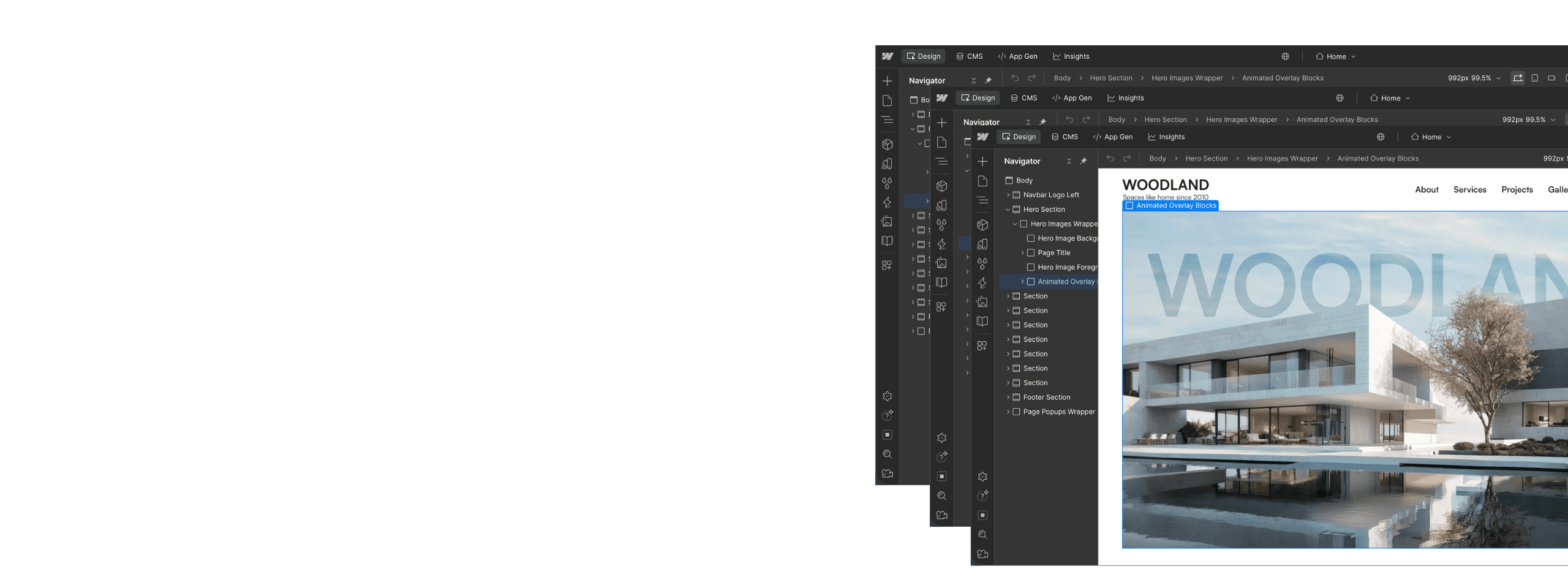Toggle the Navigator pin in front window
This screenshot has width=1568, height=588.
click(x=1084, y=161)
